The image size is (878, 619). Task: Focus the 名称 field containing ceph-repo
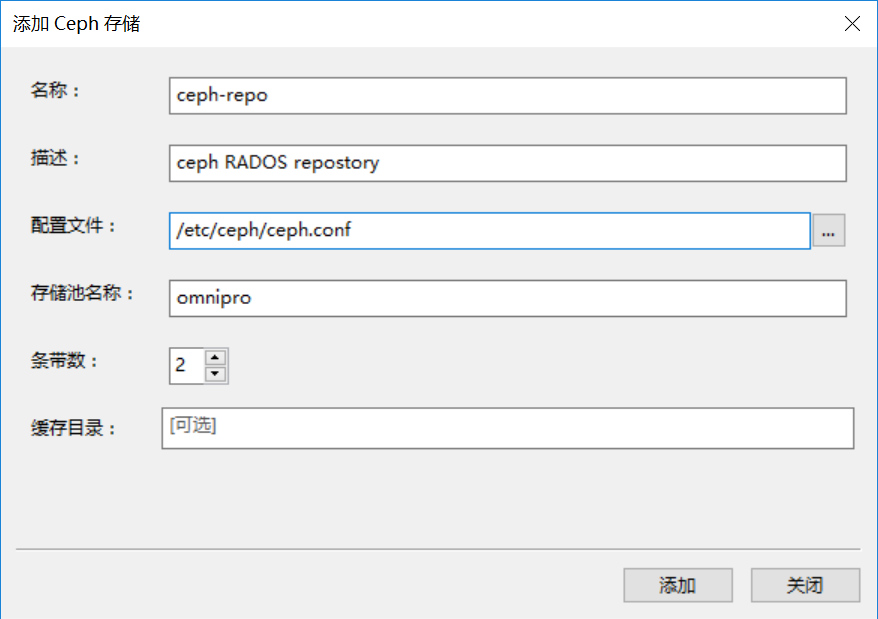pyautogui.click(x=507, y=96)
